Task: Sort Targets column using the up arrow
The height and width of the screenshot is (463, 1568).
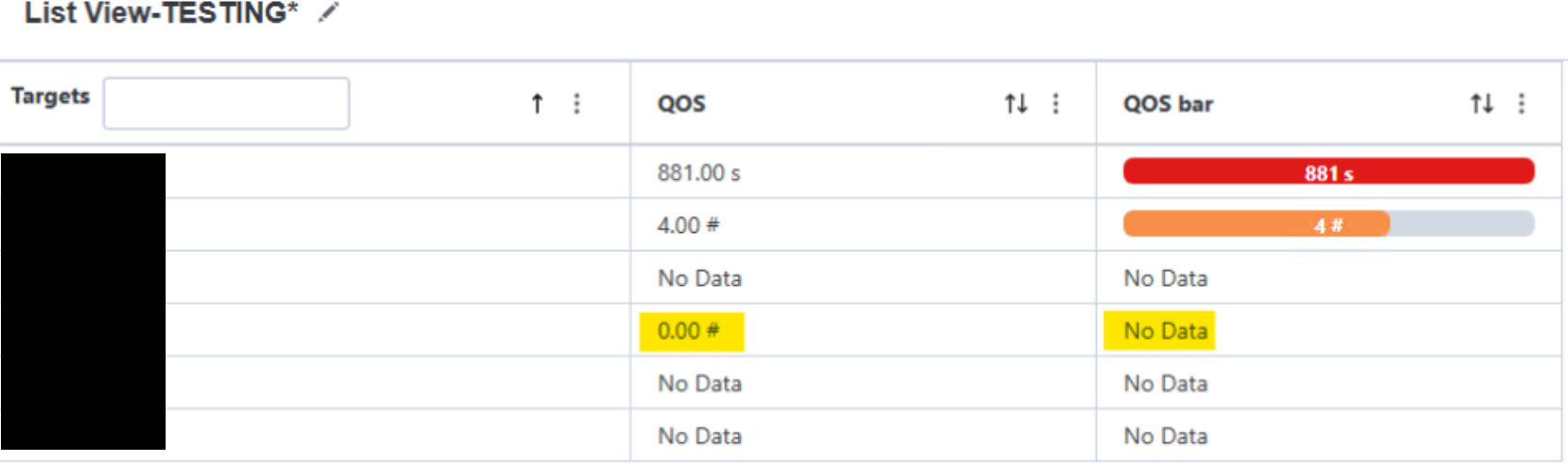Action: (x=537, y=103)
